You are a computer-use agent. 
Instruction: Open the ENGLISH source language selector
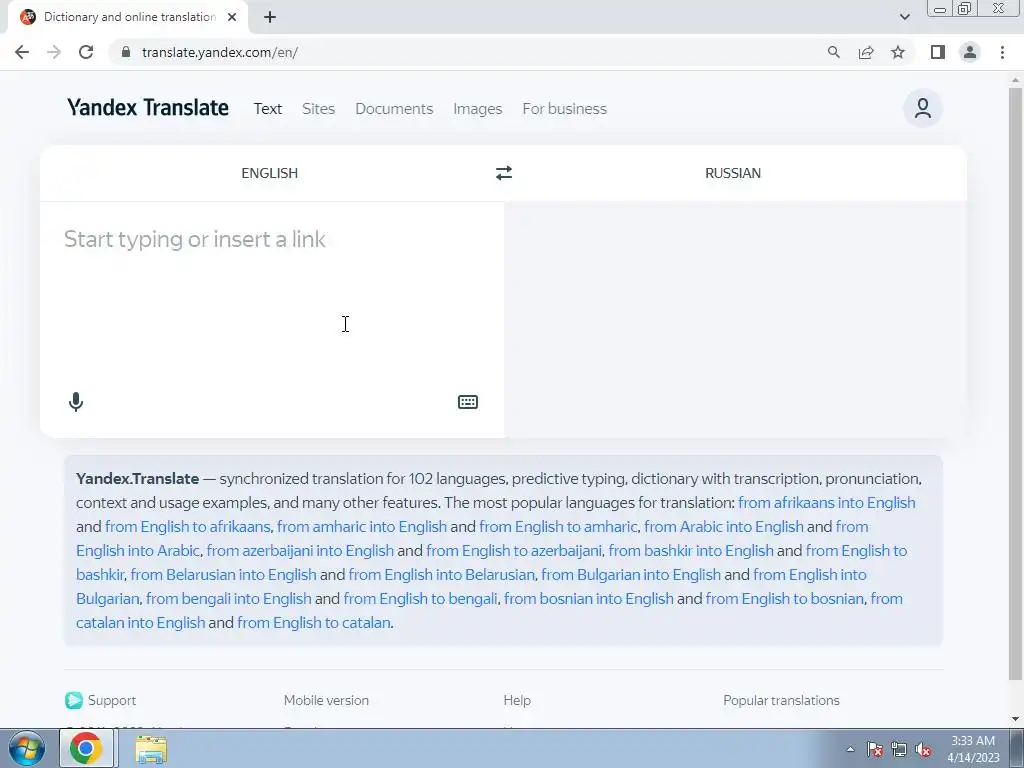[x=270, y=173]
